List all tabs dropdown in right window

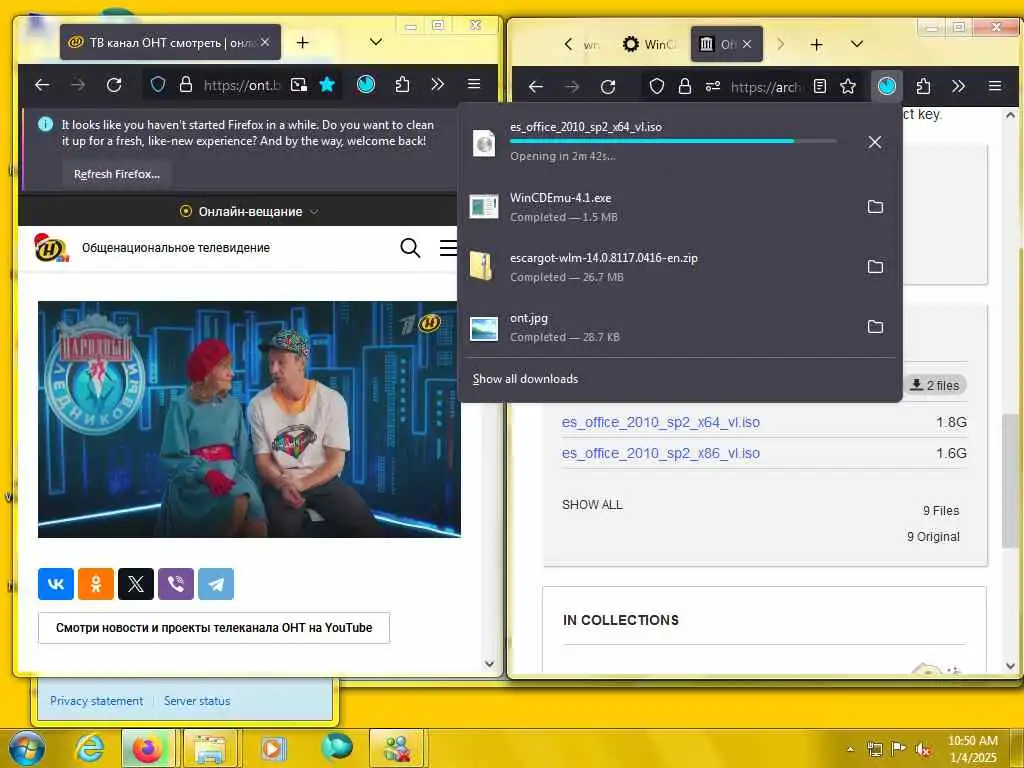[857, 44]
